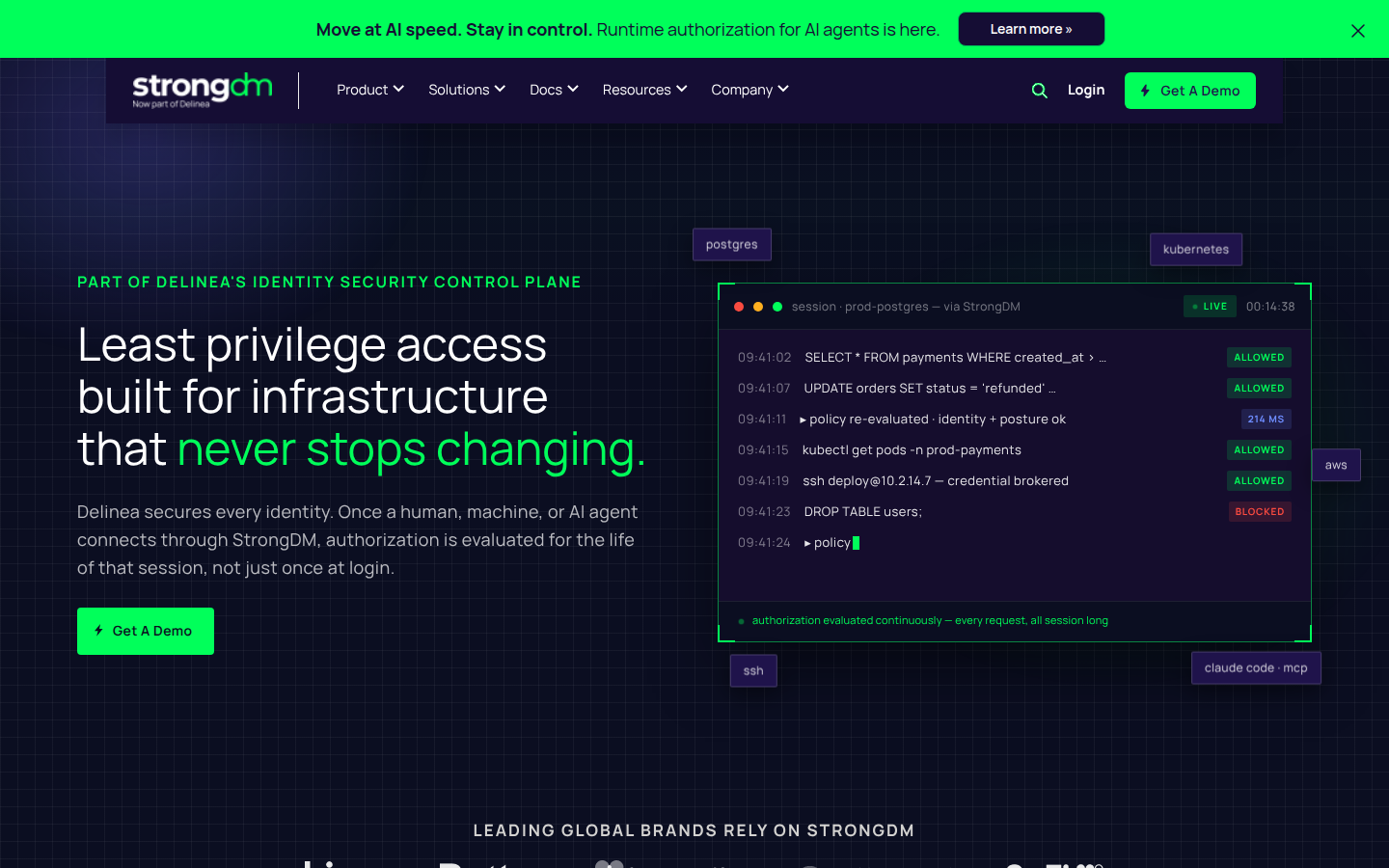Click the orange dot in session window
Viewport: 1389px width, 868px height.
[758, 307]
